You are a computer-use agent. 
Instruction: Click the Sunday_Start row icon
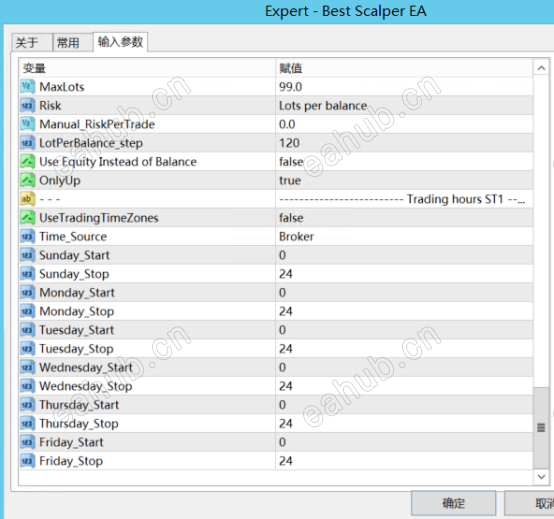(x=28, y=255)
